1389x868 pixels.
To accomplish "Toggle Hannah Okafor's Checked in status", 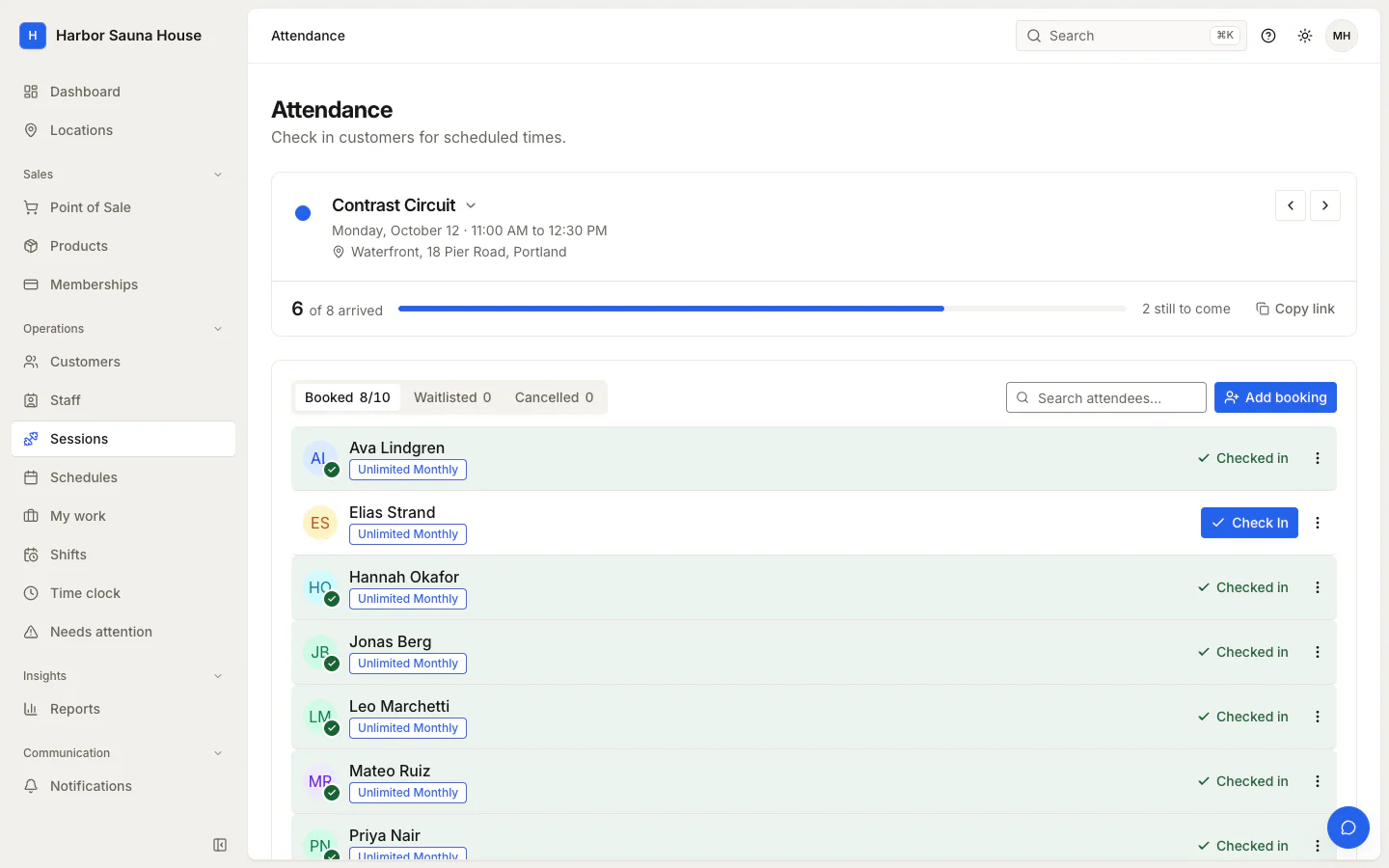I will point(1243,587).
